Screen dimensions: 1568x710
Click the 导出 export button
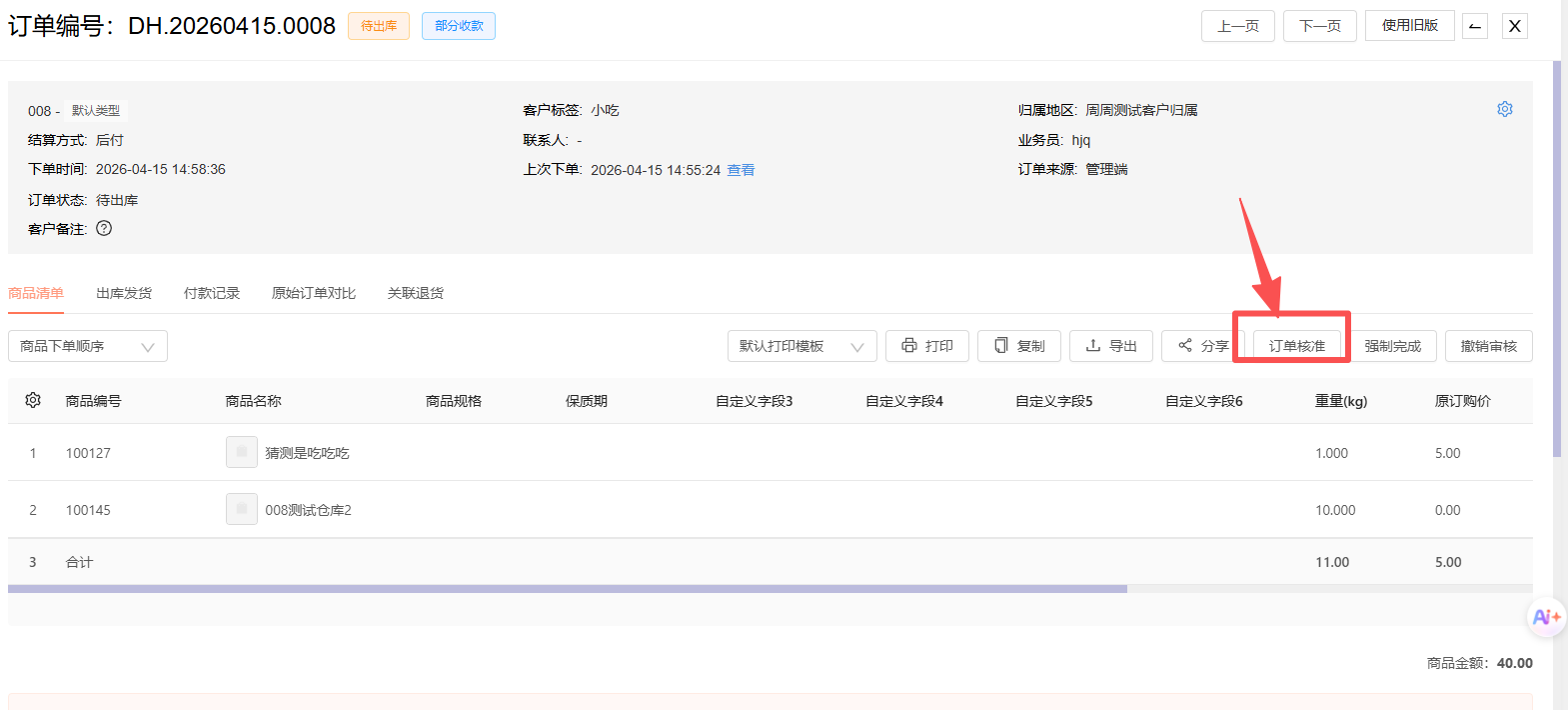1111,346
